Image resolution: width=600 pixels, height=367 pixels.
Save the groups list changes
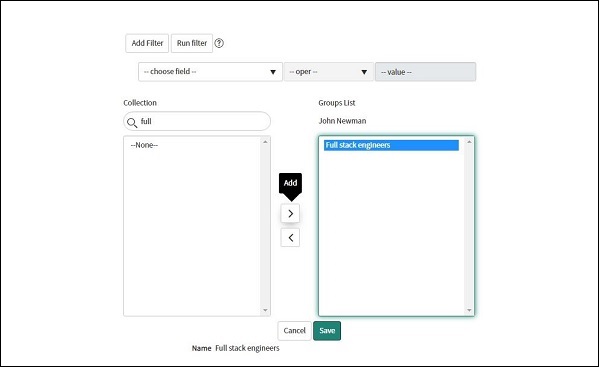click(327, 331)
